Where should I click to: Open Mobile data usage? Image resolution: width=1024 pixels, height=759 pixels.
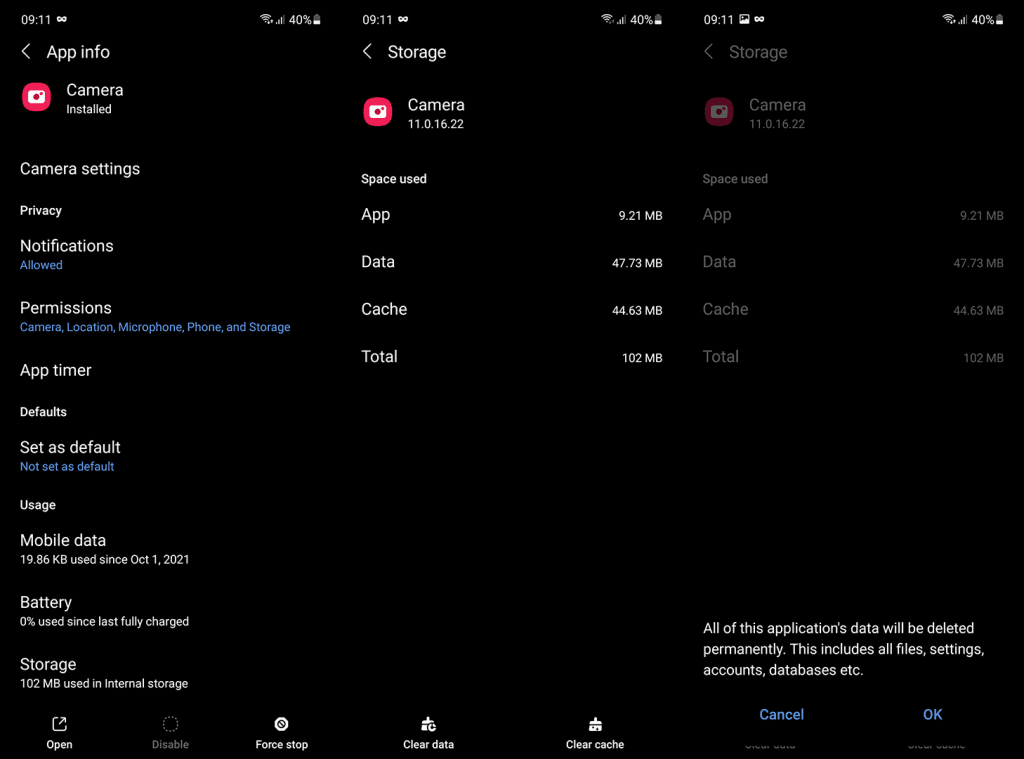pyautogui.click(x=170, y=549)
